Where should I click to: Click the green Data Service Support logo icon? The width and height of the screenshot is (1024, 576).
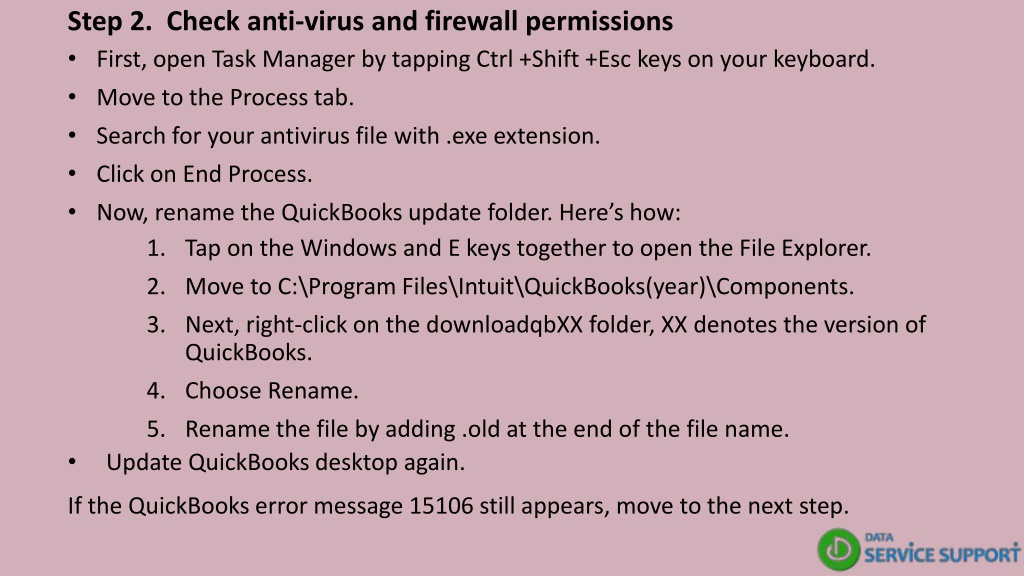[838, 549]
